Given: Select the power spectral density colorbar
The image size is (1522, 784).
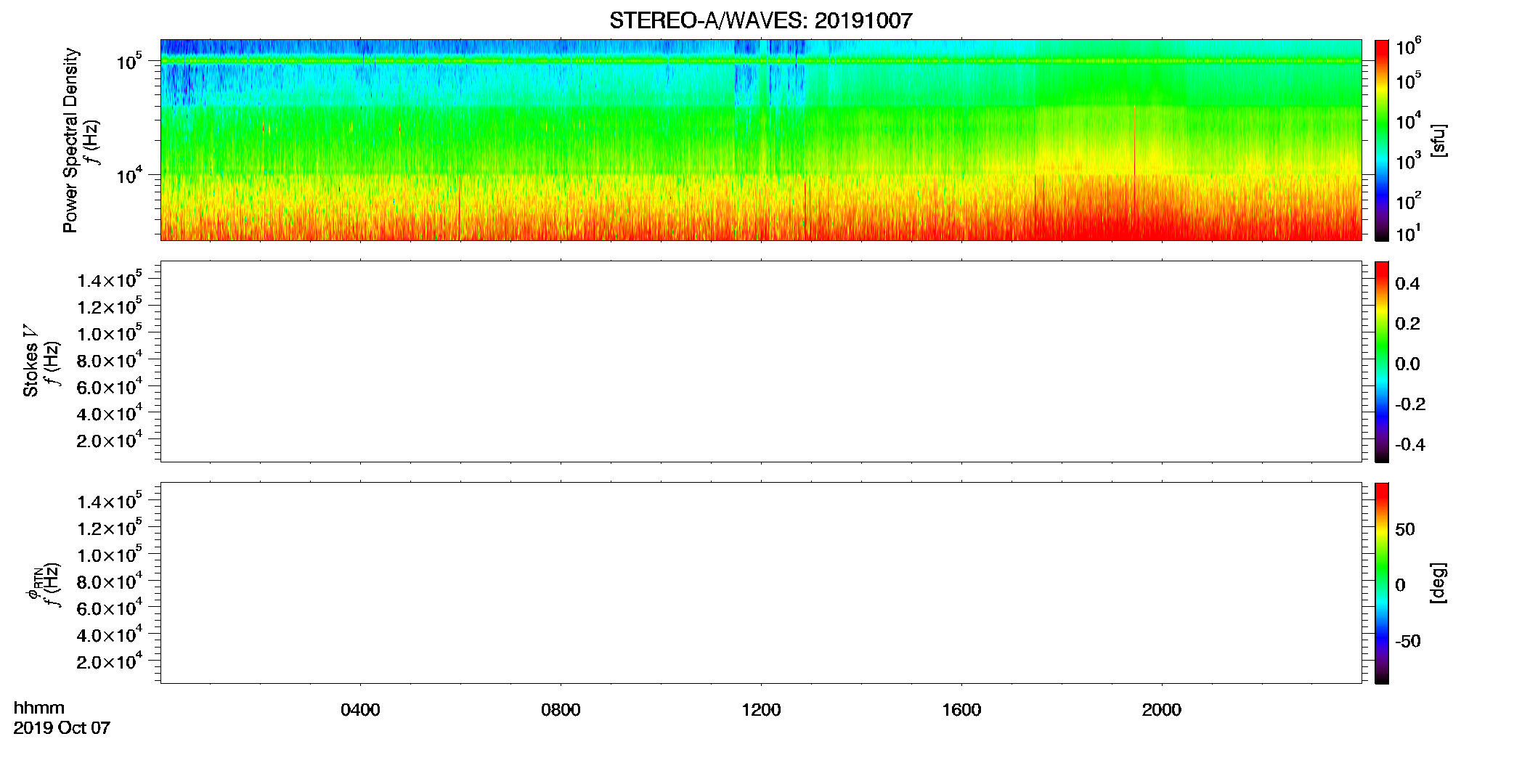Looking at the screenshot, I should point(1381,140).
